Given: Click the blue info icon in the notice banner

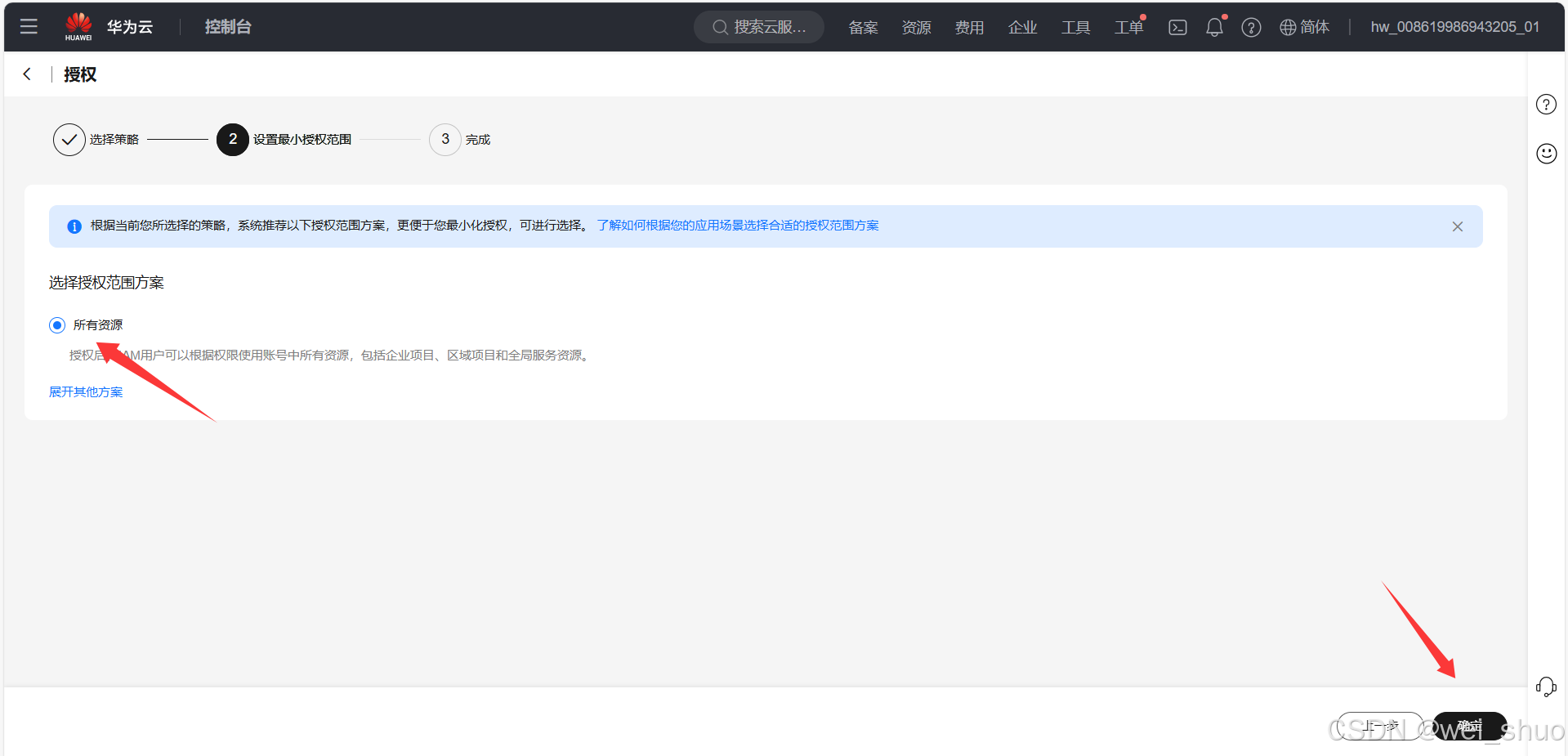Looking at the screenshot, I should point(74,226).
